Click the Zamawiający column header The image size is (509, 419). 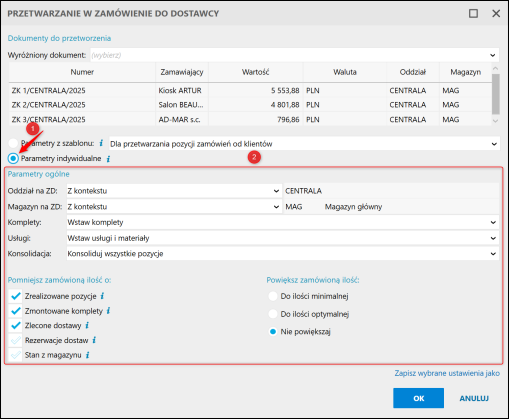pyautogui.click(x=182, y=72)
